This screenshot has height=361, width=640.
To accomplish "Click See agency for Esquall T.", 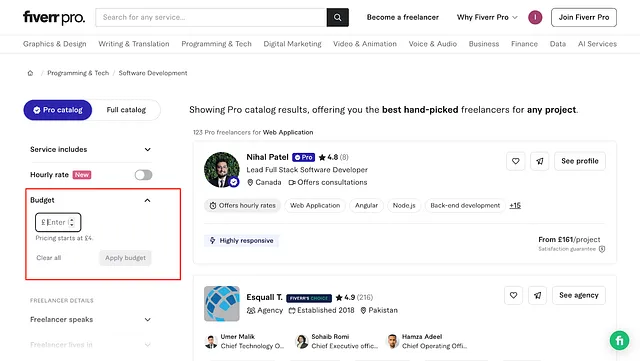I will (579, 295).
